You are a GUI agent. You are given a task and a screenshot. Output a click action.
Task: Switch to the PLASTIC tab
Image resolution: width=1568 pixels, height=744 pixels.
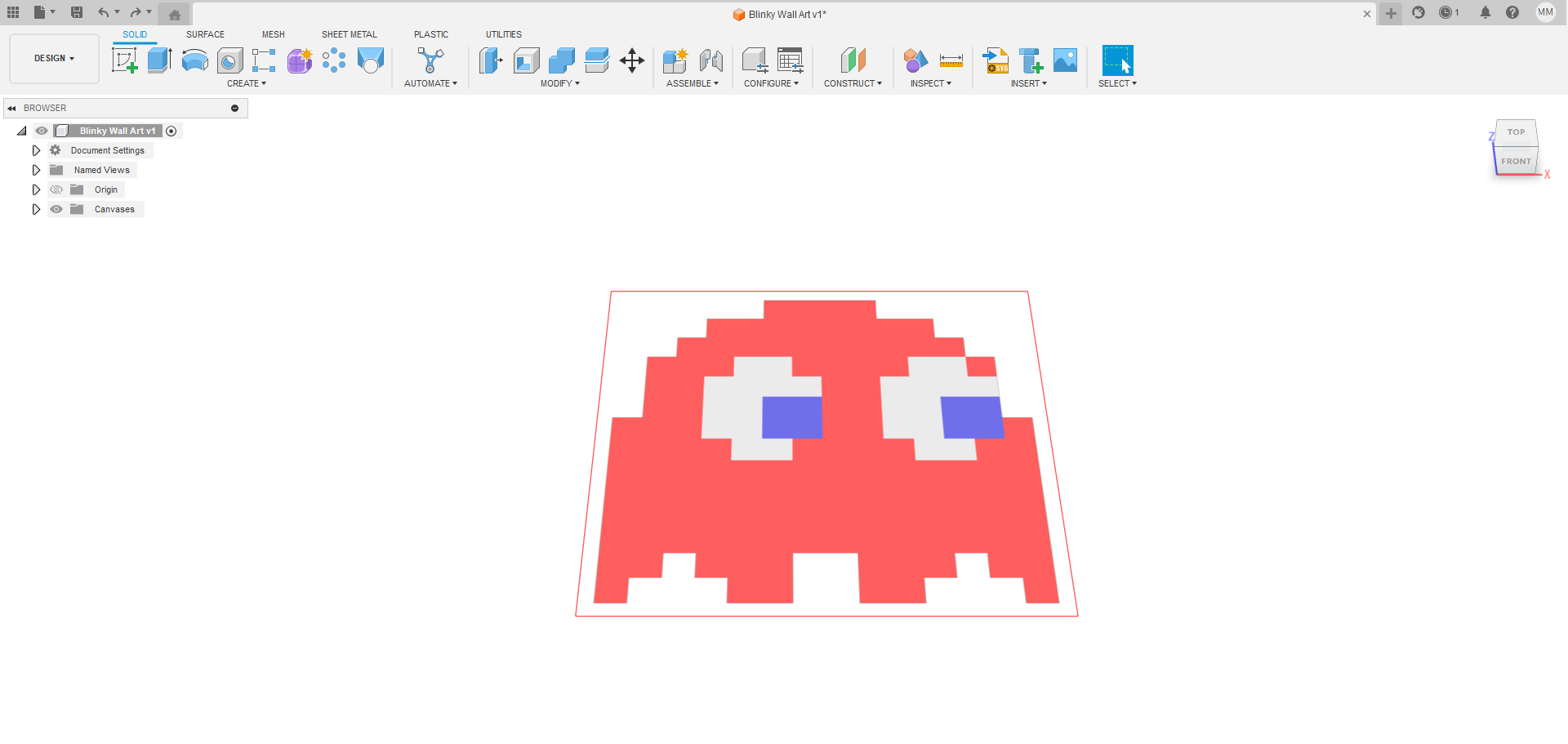coord(431,34)
